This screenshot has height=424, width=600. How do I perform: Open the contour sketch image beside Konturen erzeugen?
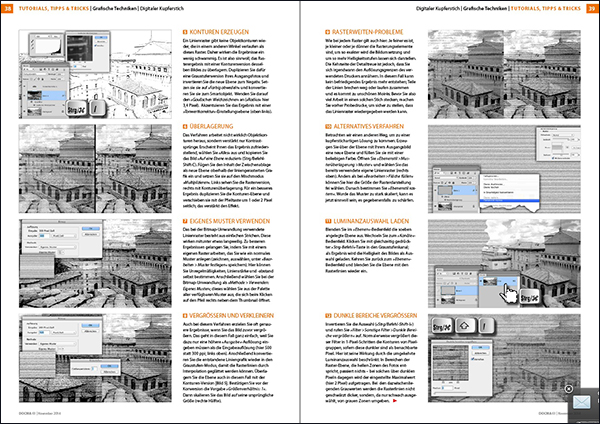click(x=95, y=74)
